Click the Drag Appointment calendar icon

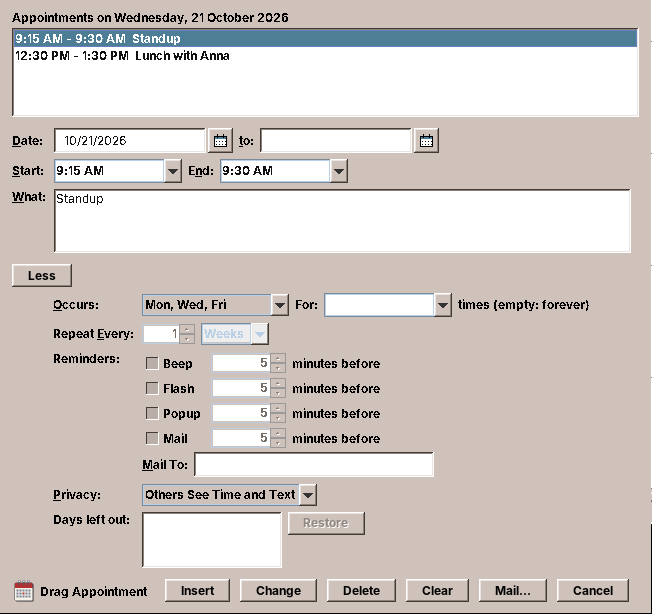click(x=24, y=591)
